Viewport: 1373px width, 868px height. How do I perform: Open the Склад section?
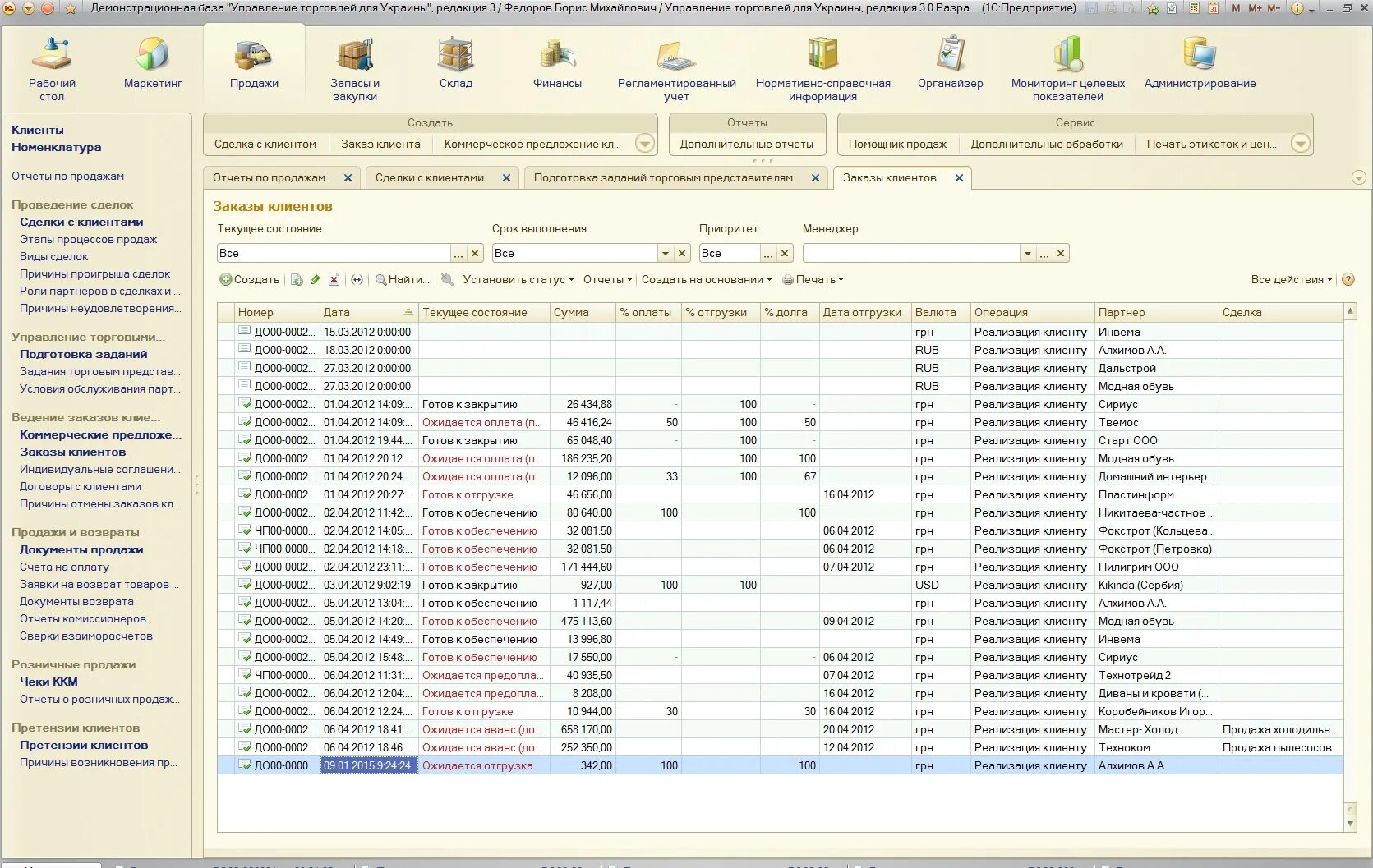456,64
